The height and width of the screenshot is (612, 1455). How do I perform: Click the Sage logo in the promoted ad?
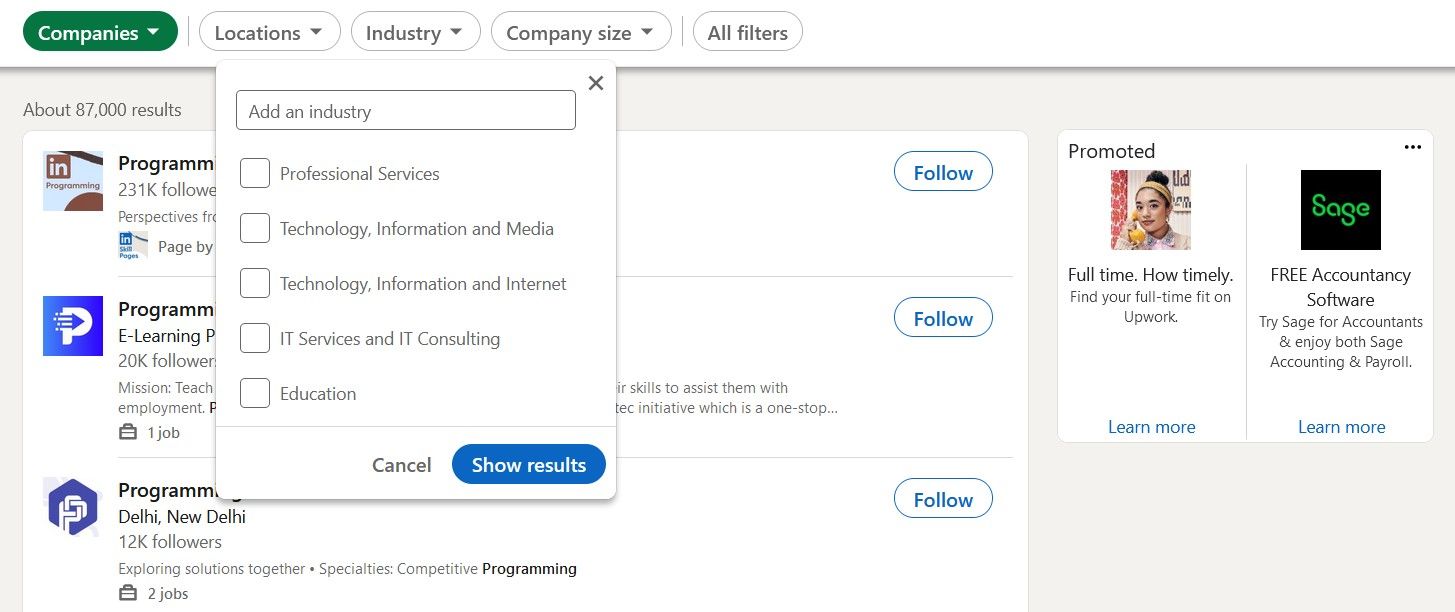tap(1340, 210)
